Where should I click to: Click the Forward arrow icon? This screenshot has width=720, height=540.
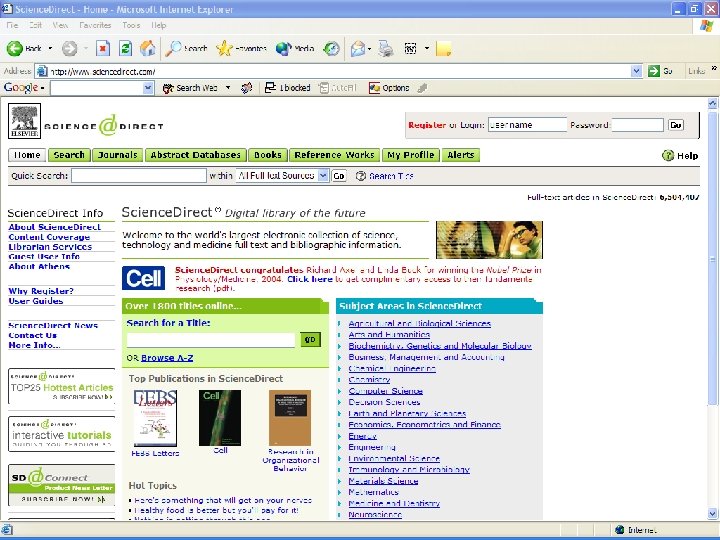tap(69, 48)
